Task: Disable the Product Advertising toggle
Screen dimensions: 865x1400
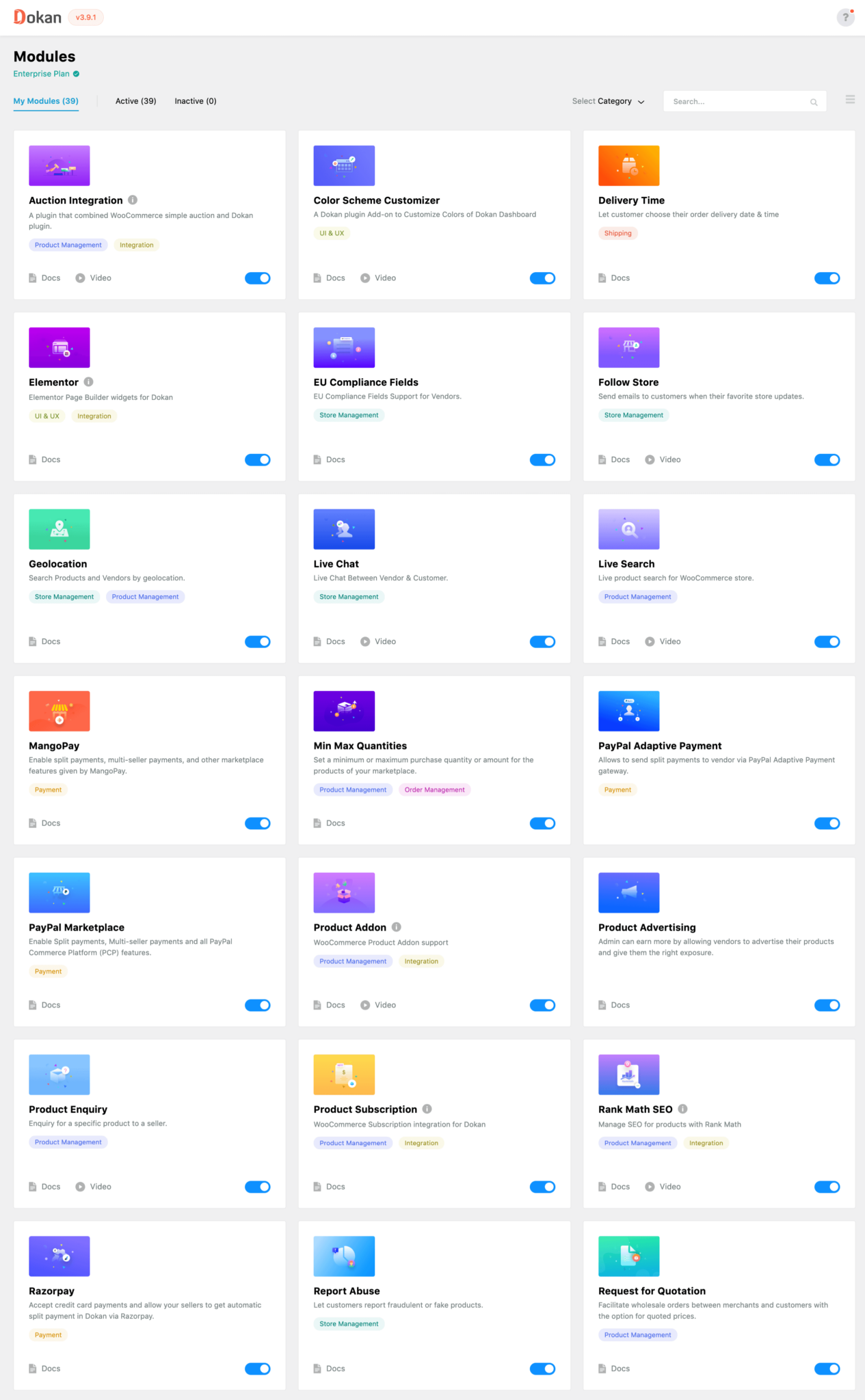Action: click(827, 1005)
